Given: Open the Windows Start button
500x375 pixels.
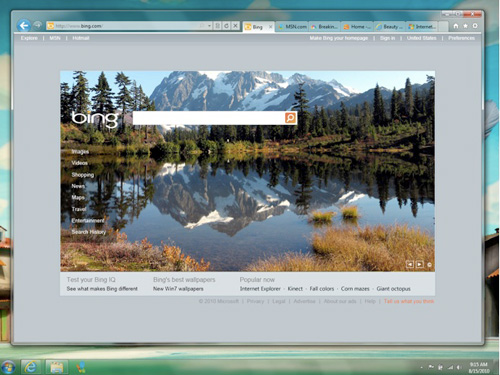Looking at the screenshot, I should pos(8,367).
